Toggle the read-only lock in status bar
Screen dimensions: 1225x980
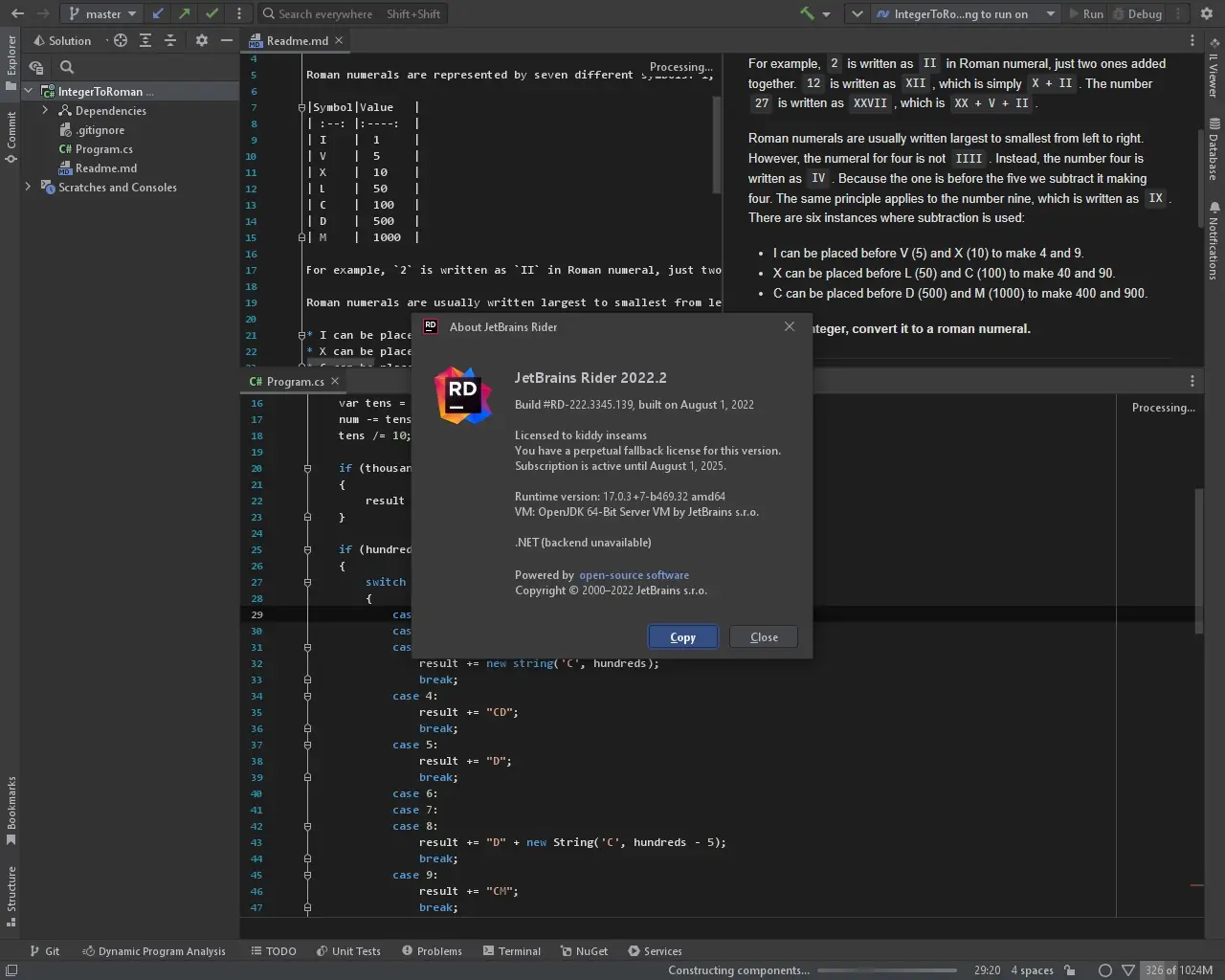(1070, 970)
